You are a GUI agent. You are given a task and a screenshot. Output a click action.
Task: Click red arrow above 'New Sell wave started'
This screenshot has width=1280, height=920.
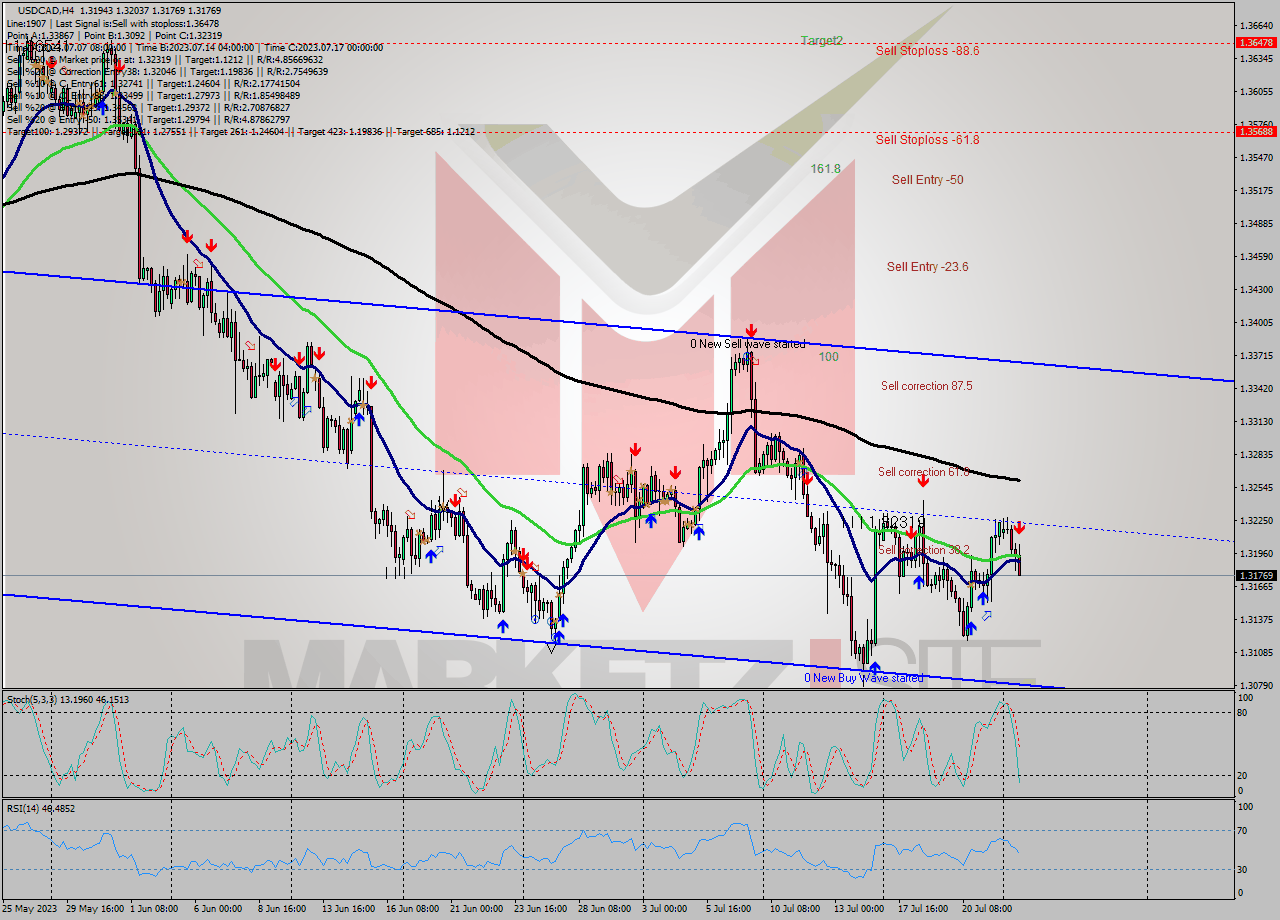[x=751, y=330]
